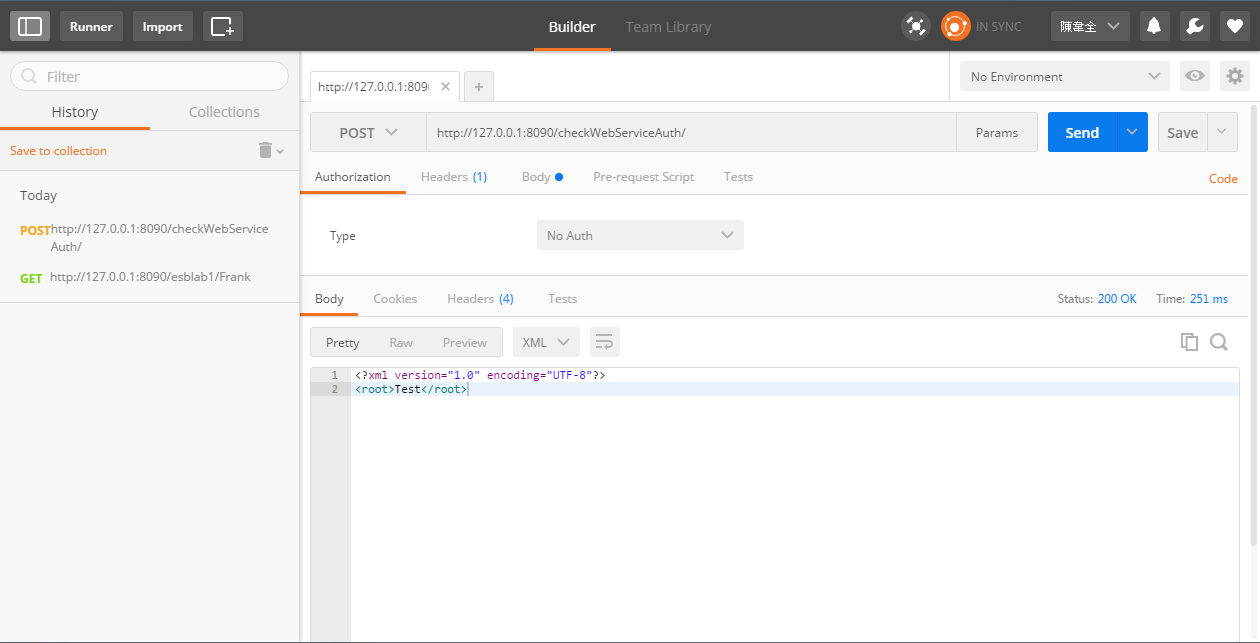Add a new request tab
Viewport: 1260px width, 643px height.
(x=479, y=87)
